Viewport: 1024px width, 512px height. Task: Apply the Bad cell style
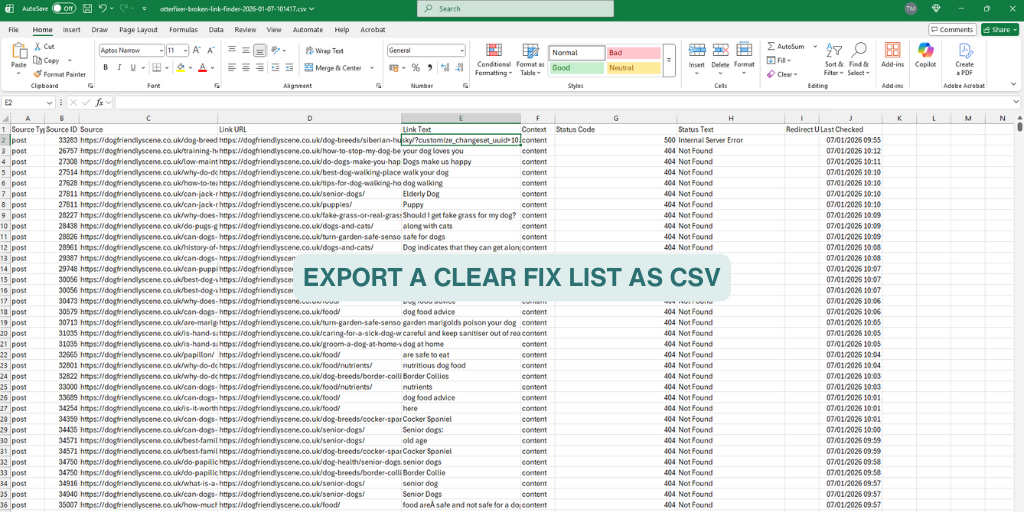633,53
